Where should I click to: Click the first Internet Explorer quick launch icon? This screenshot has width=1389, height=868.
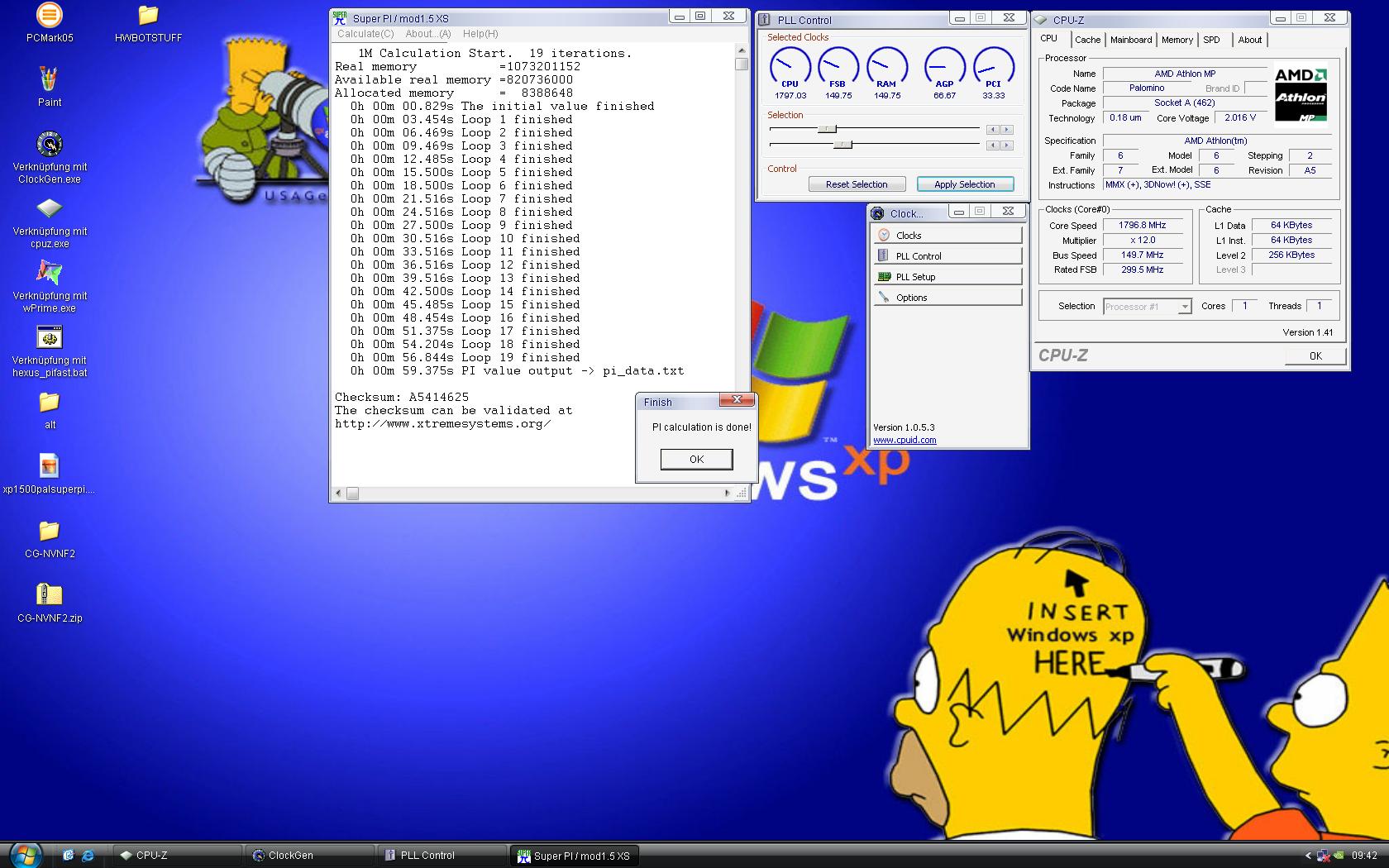pos(69,856)
